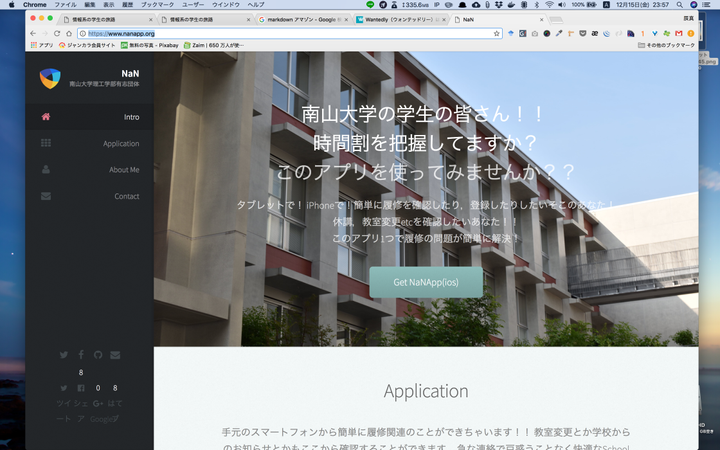The width and height of the screenshot is (720, 450).
Task: Open 編集 menu
Action: (90, 5)
